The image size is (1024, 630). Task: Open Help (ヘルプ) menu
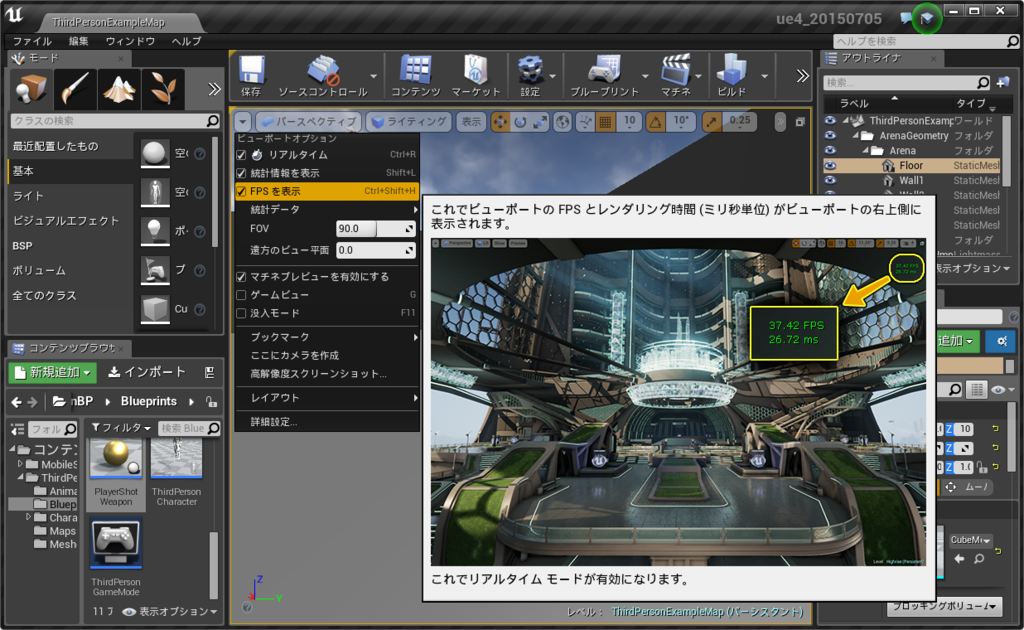pos(186,41)
